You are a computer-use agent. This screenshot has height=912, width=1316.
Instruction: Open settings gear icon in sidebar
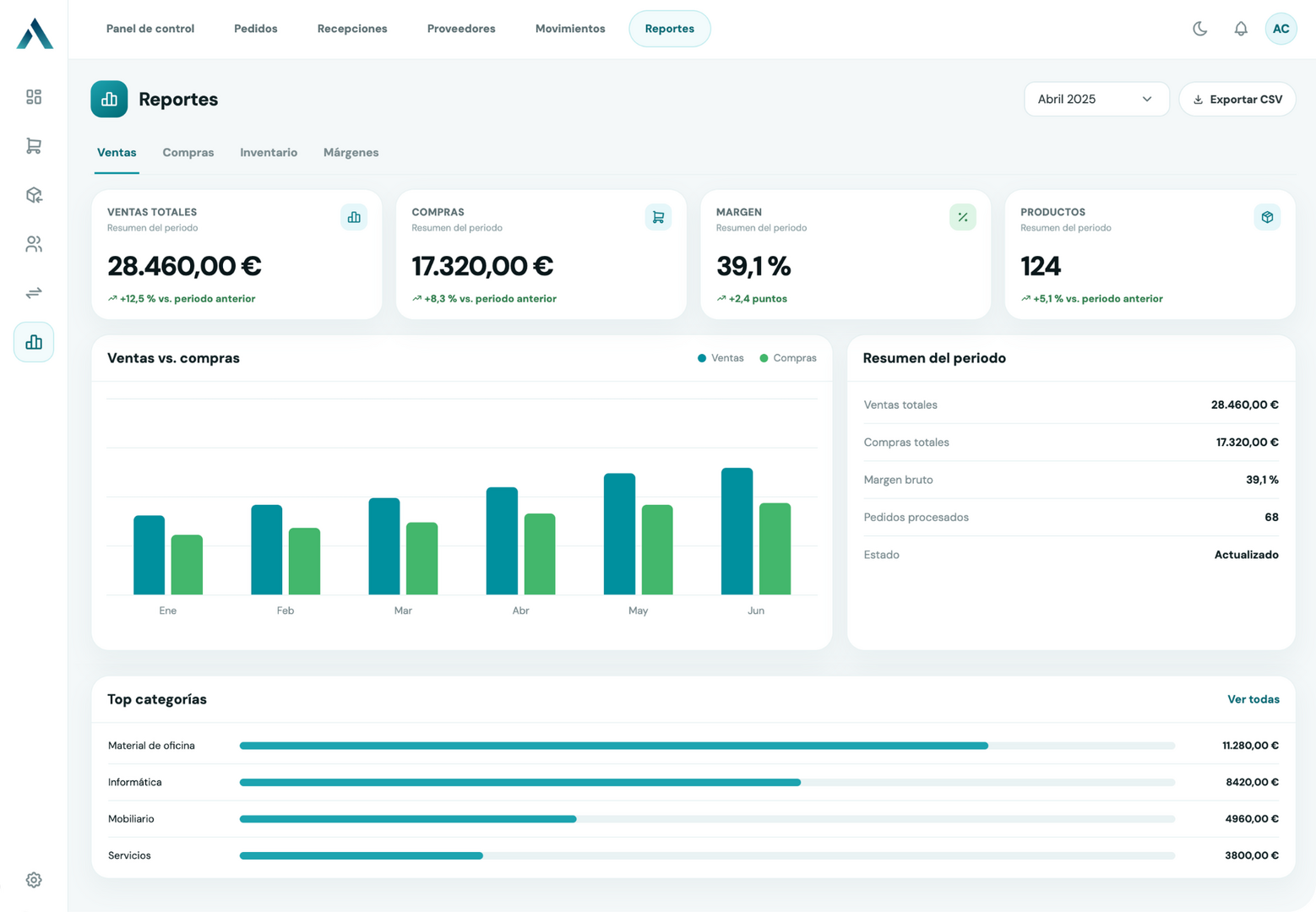(34, 880)
